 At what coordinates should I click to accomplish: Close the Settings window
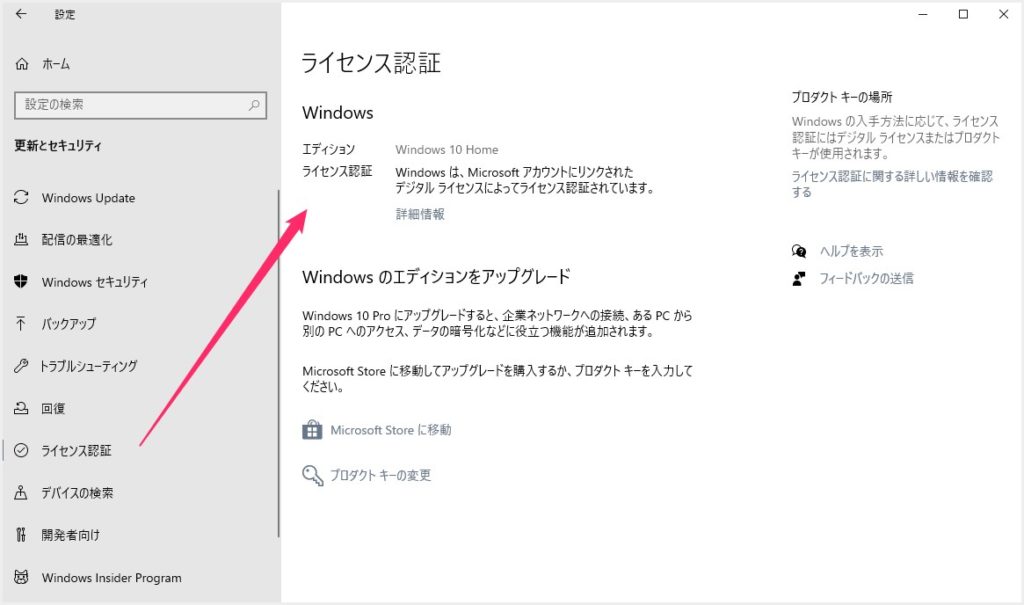[x=1004, y=14]
